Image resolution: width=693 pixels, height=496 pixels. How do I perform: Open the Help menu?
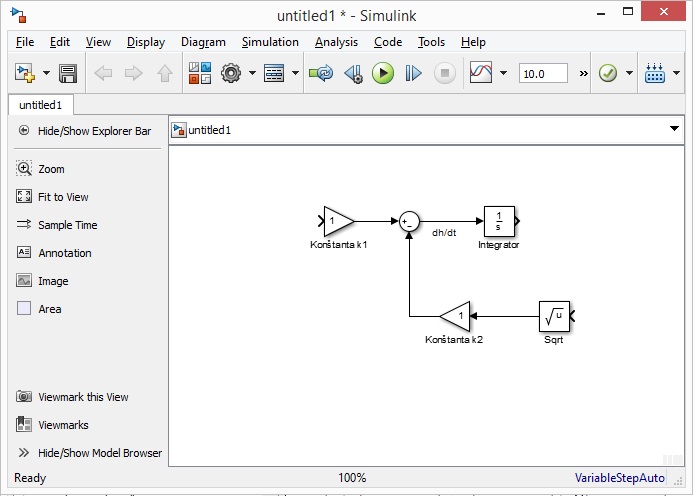click(473, 42)
